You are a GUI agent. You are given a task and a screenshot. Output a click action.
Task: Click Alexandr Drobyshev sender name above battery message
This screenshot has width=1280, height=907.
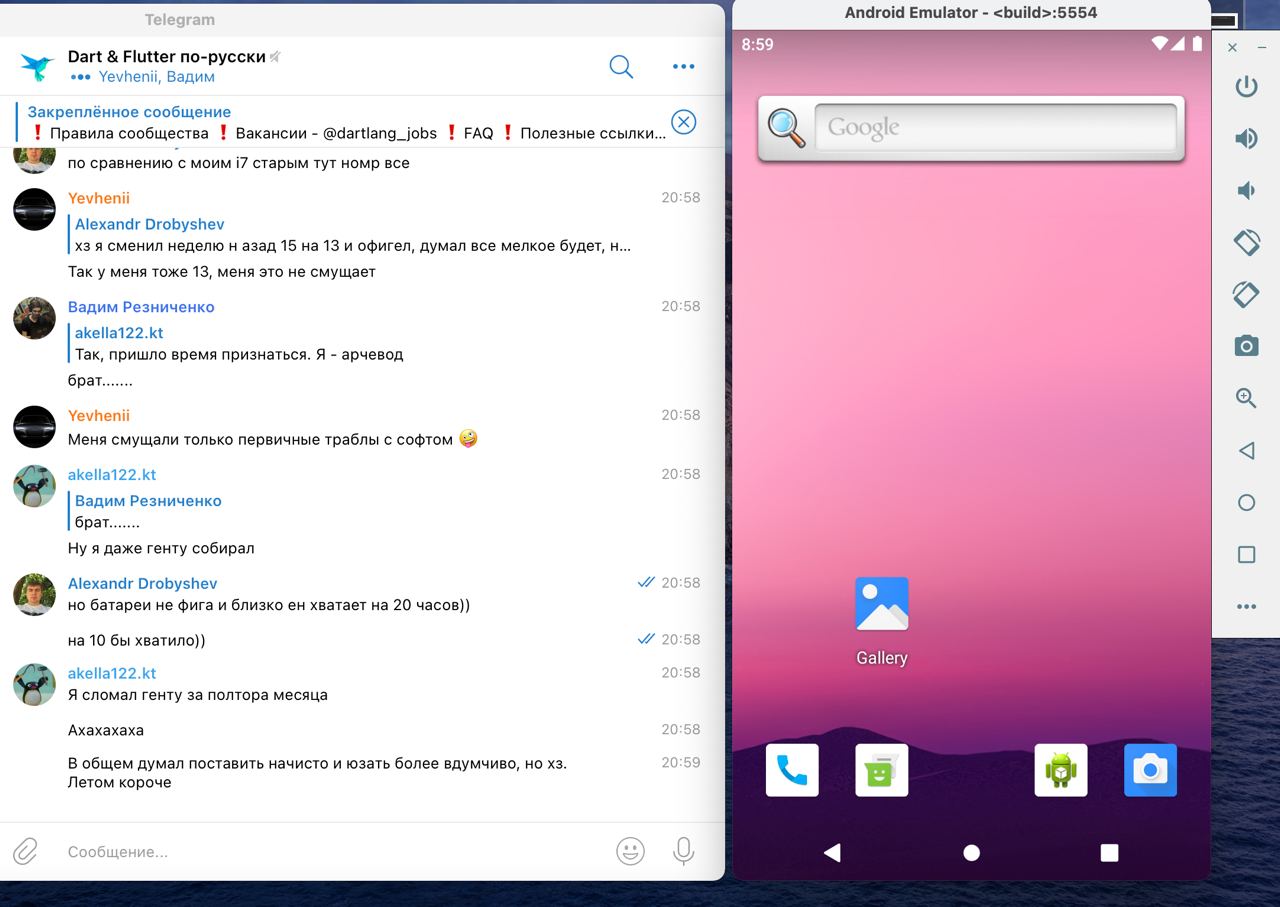point(142,583)
